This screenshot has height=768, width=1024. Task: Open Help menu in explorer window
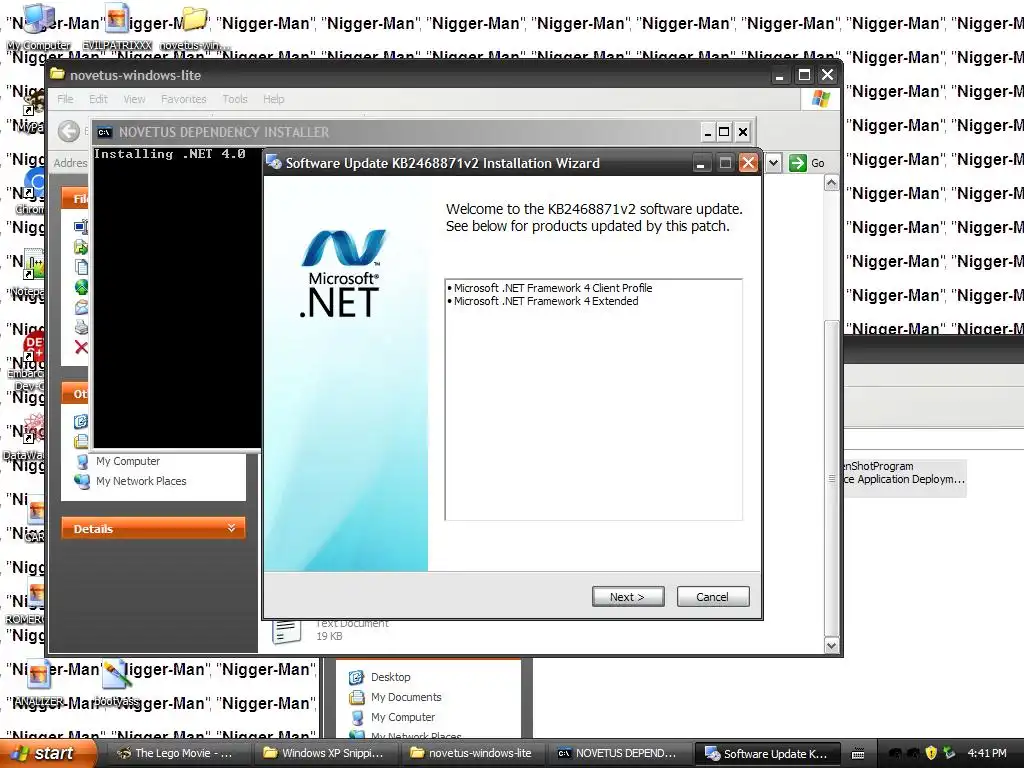coord(274,99)
